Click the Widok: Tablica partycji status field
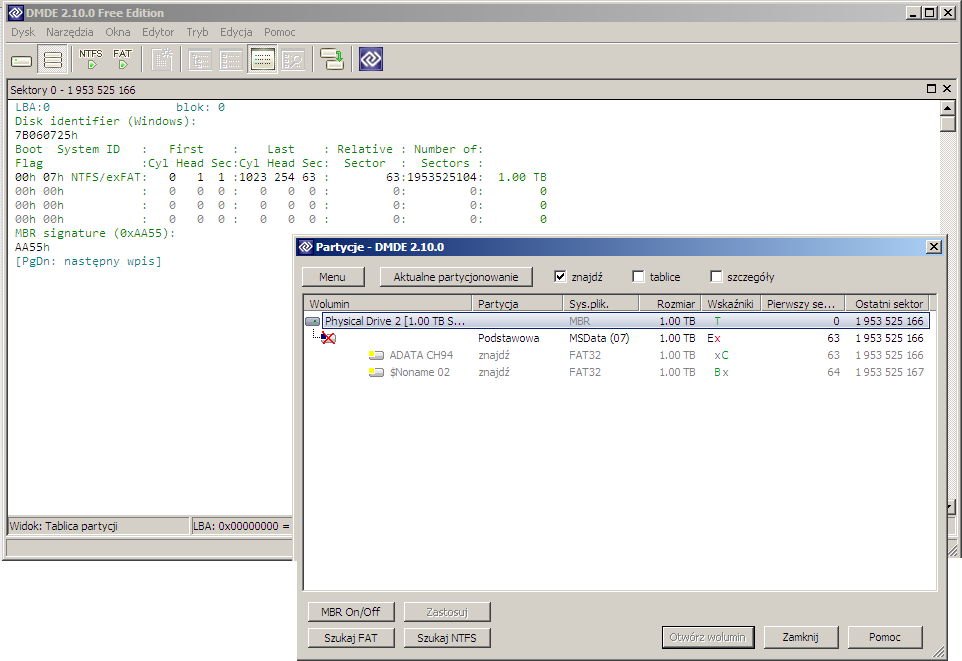 point(98,526)
